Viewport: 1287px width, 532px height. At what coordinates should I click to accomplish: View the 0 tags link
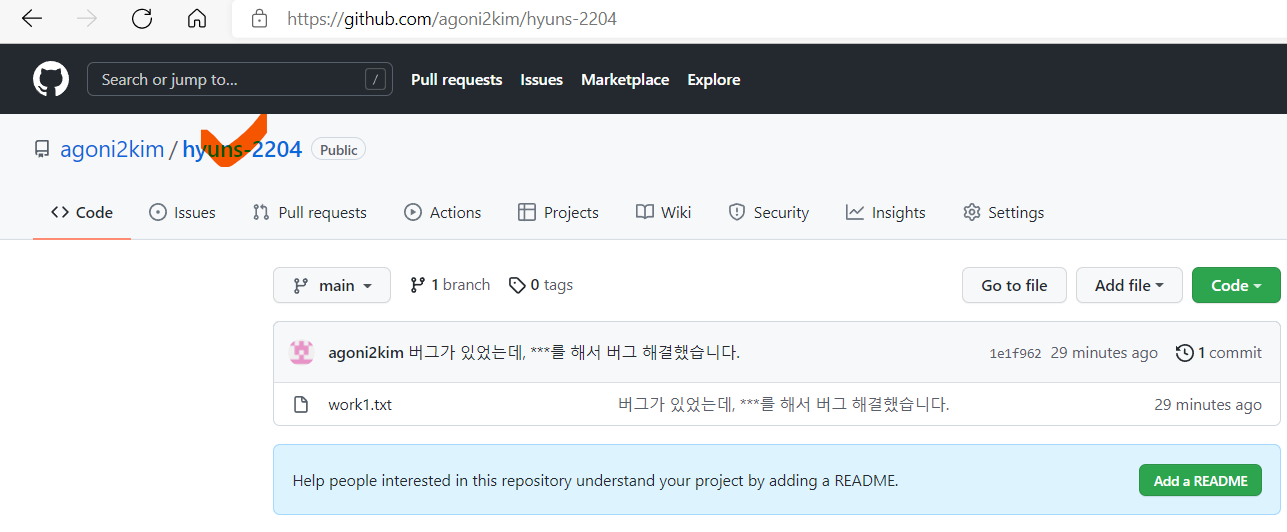point(541,285)
